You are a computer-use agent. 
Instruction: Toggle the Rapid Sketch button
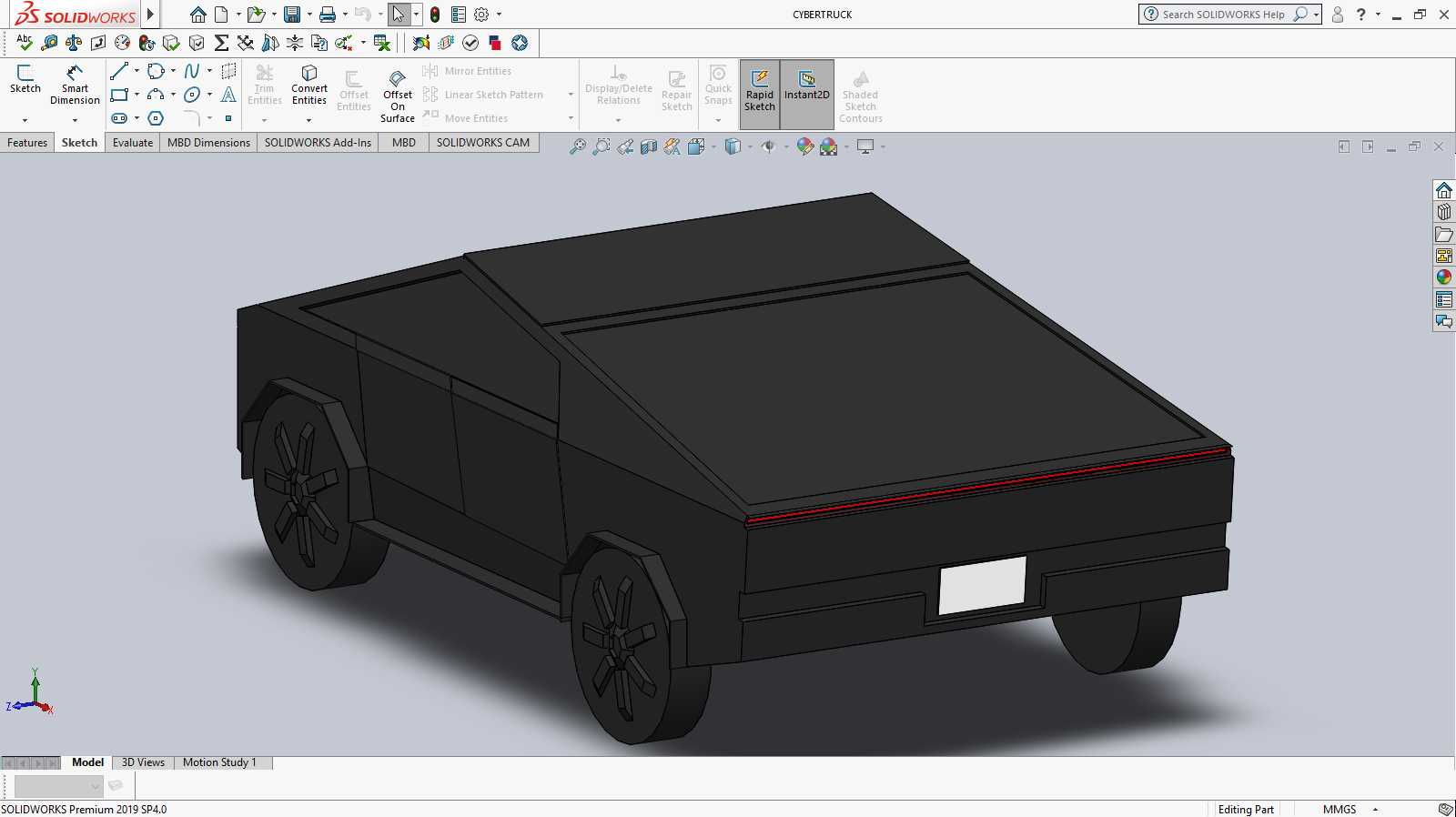tap(760, 91)
